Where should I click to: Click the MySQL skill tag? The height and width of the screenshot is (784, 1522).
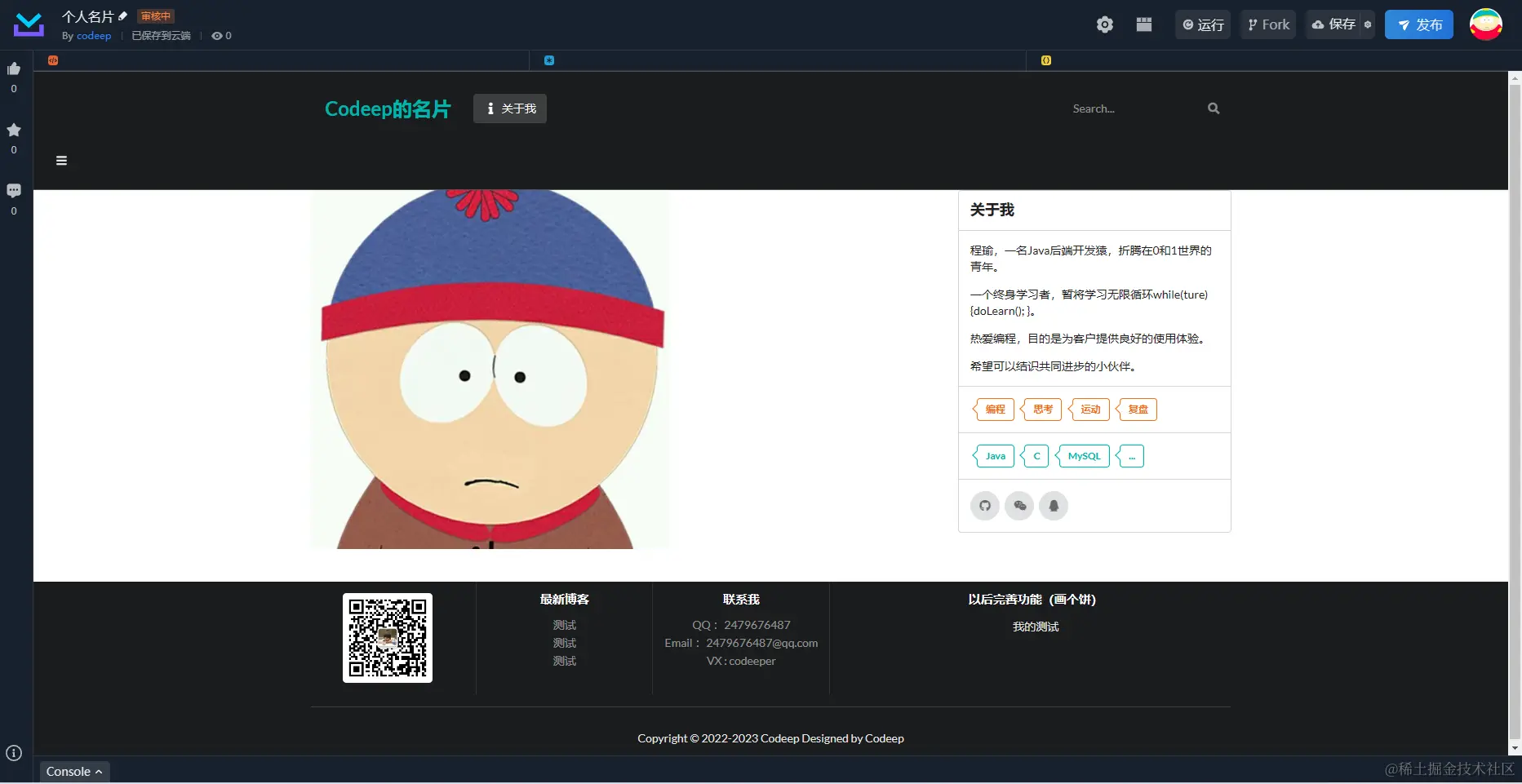click(1082, 456)
